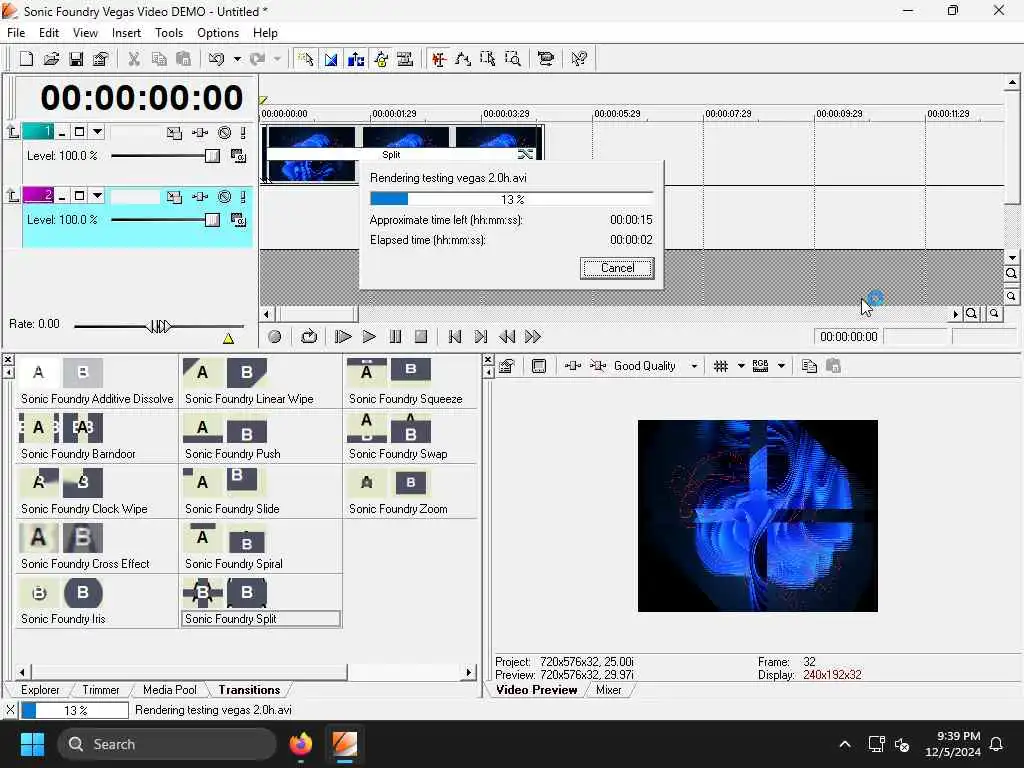The height and width of the screenshot is (768, 1024).
Task: Click track 1 track motion icon
Action: pos(174,133)
